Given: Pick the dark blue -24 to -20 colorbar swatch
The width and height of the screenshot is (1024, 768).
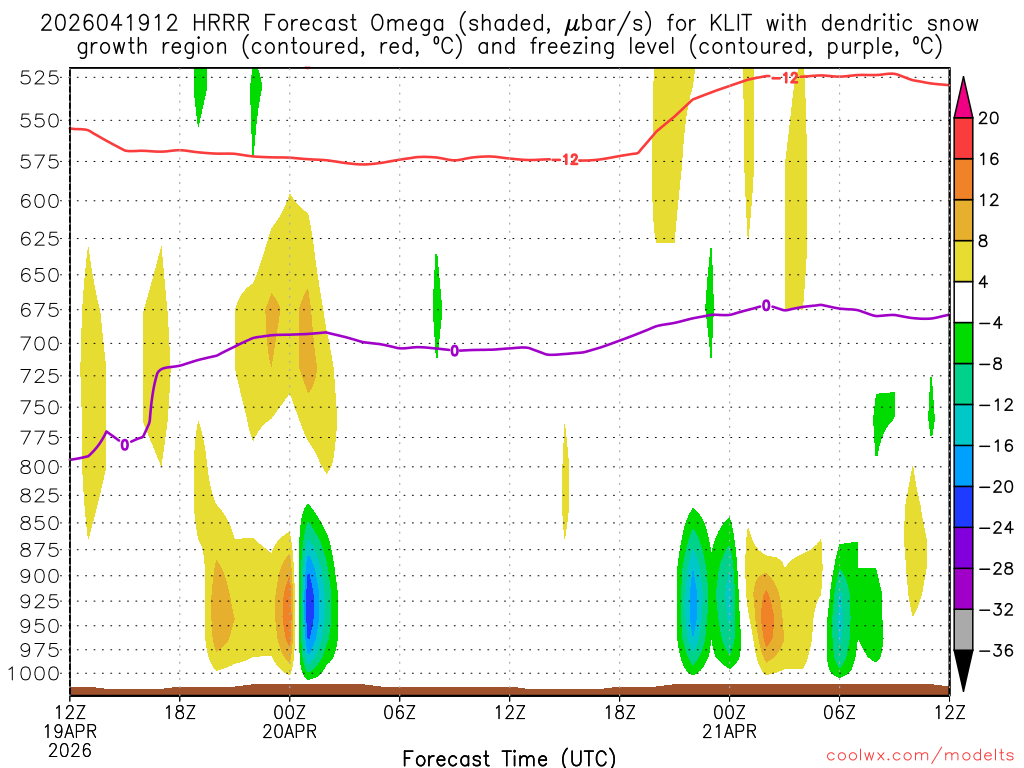Looking at the screenshot, I should [x=963, y=507].
